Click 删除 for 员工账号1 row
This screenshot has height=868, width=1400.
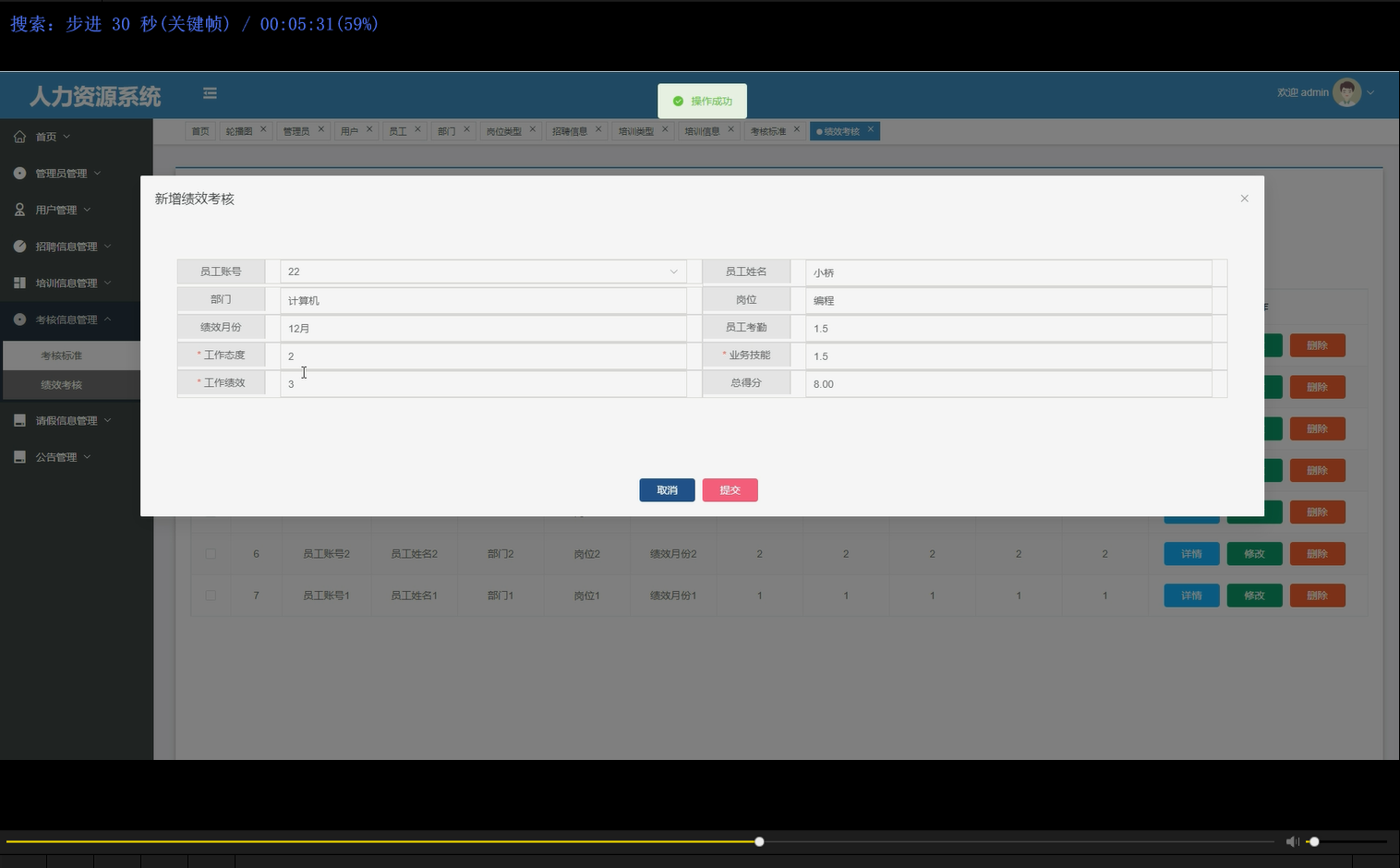click(x=1317, y=596)
